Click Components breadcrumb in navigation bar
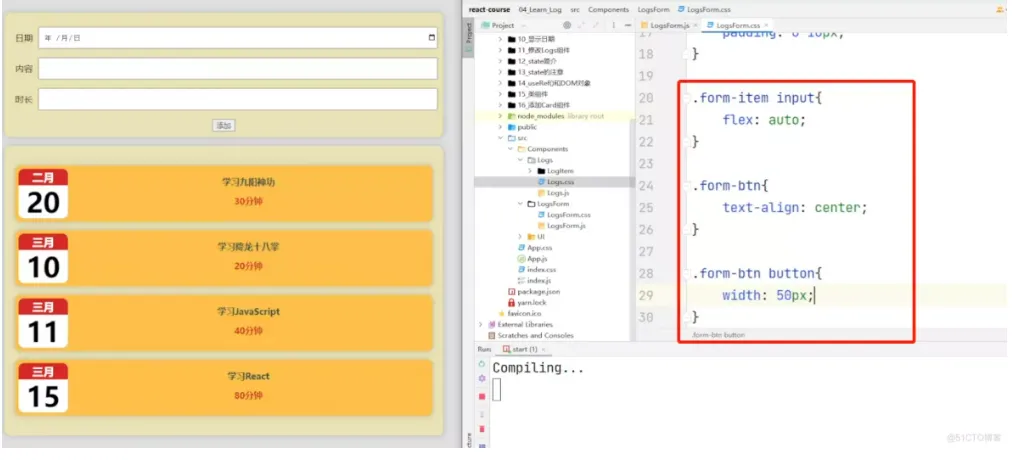The width and height of the screenshot is (1012, 460). click(608, 10)
